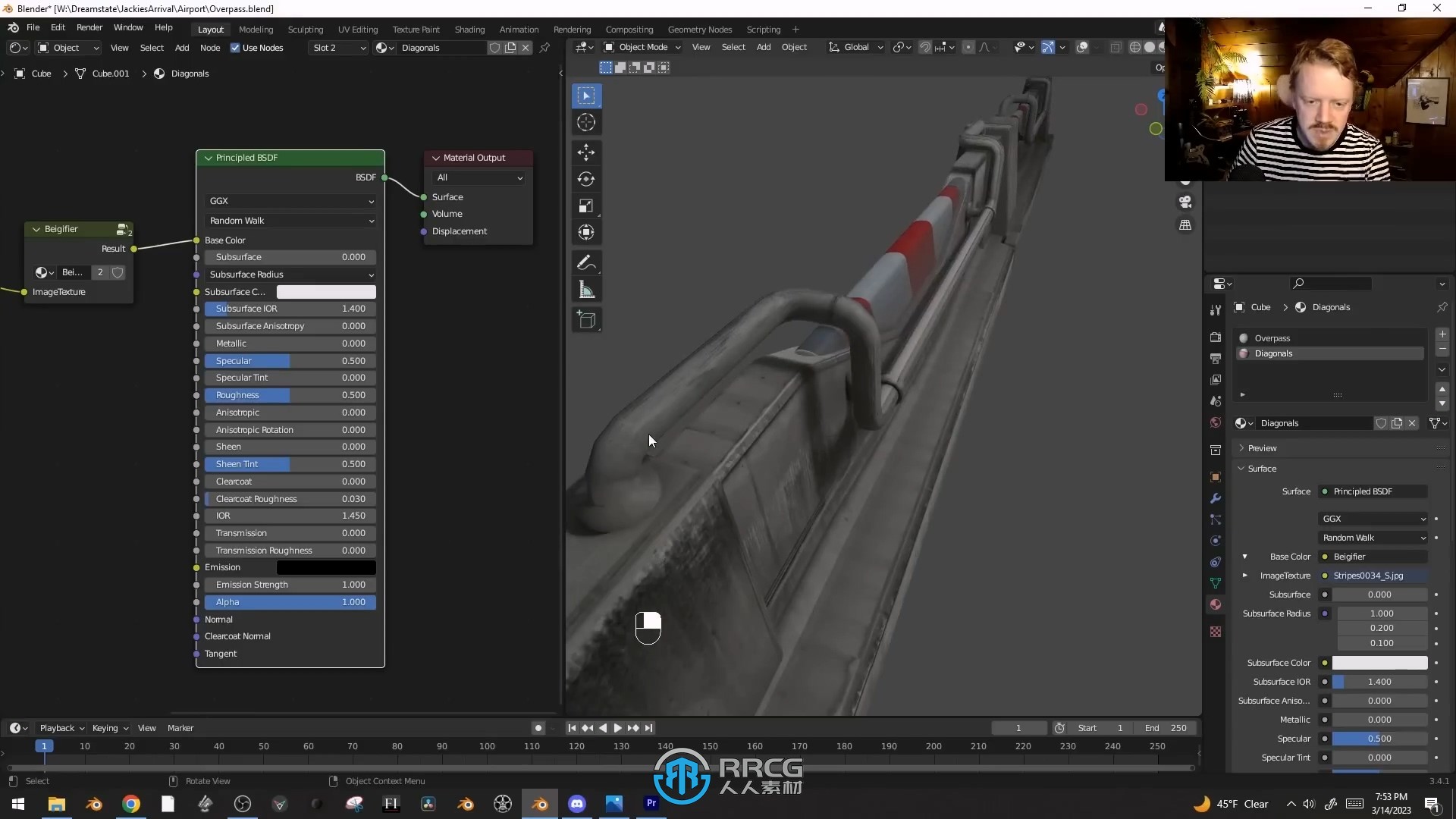
Task: Select the Transform tool icon
Action: click(x=587, y=232)
